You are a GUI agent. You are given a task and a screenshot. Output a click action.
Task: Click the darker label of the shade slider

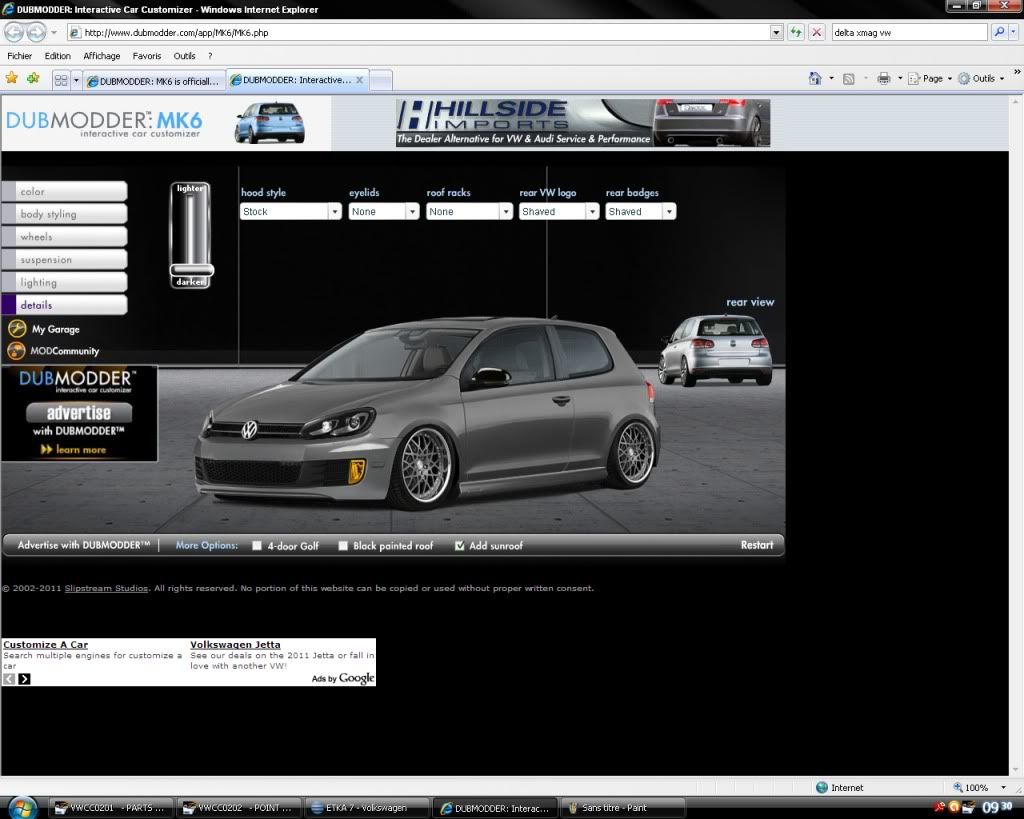tap(190, 282)
